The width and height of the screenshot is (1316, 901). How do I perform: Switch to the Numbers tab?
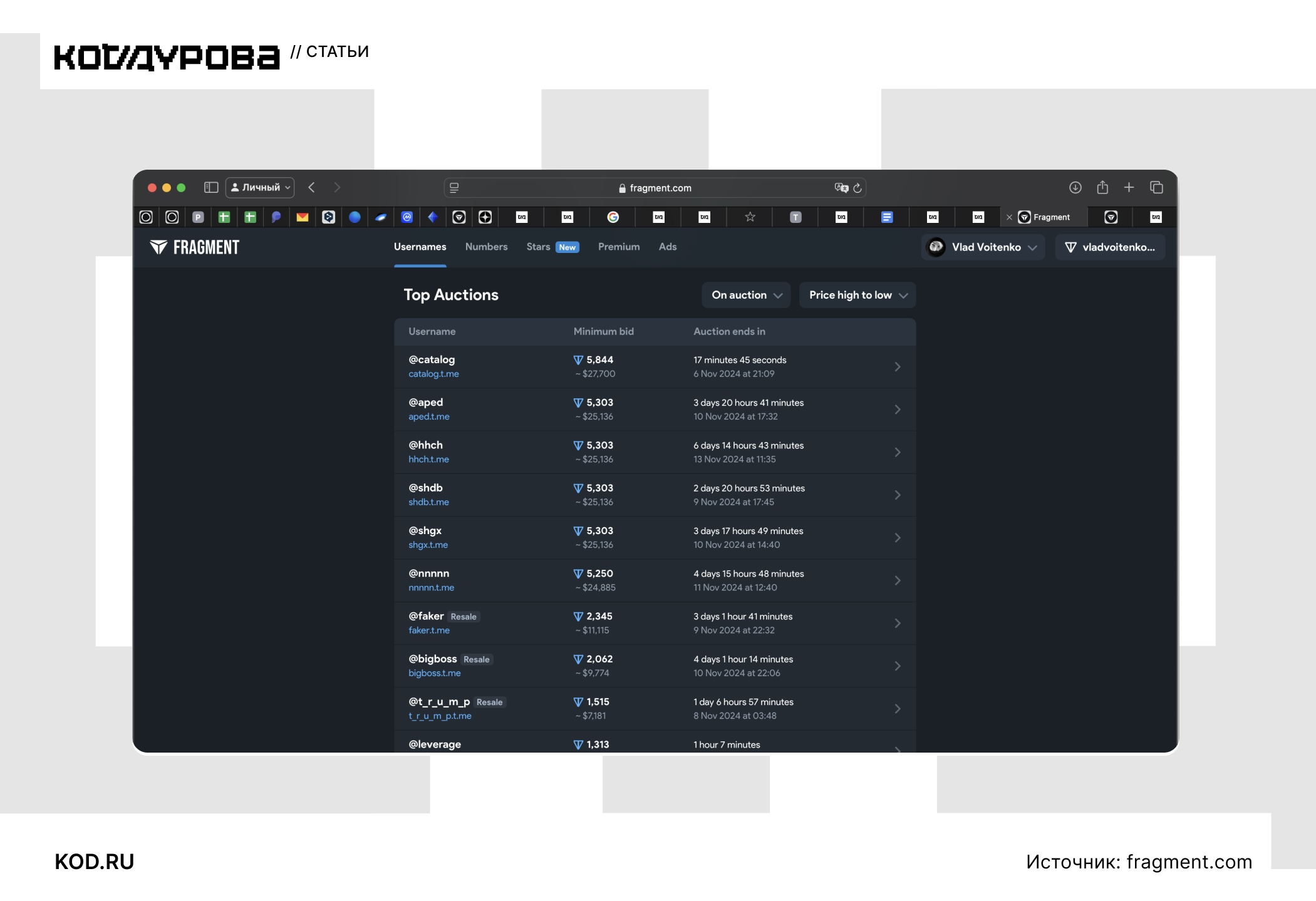pos(486,247)
